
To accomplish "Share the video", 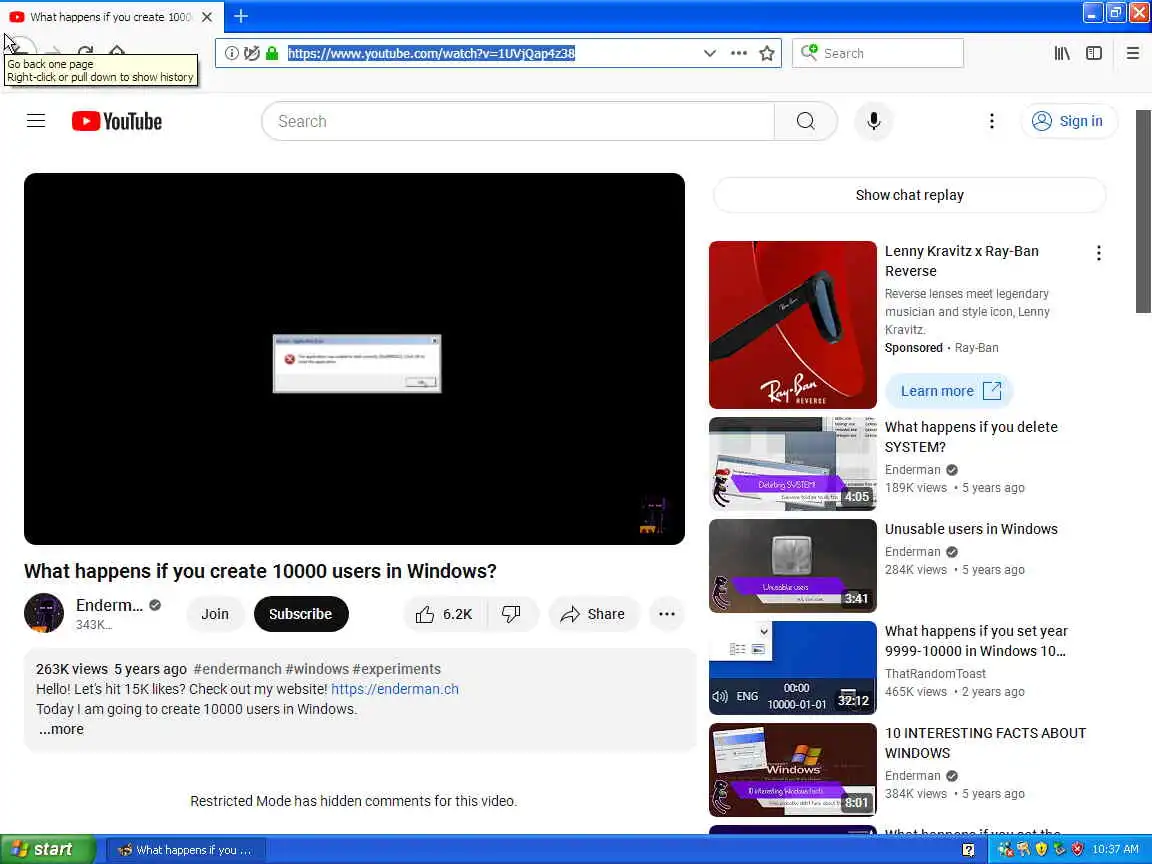I will click(594, 614).
